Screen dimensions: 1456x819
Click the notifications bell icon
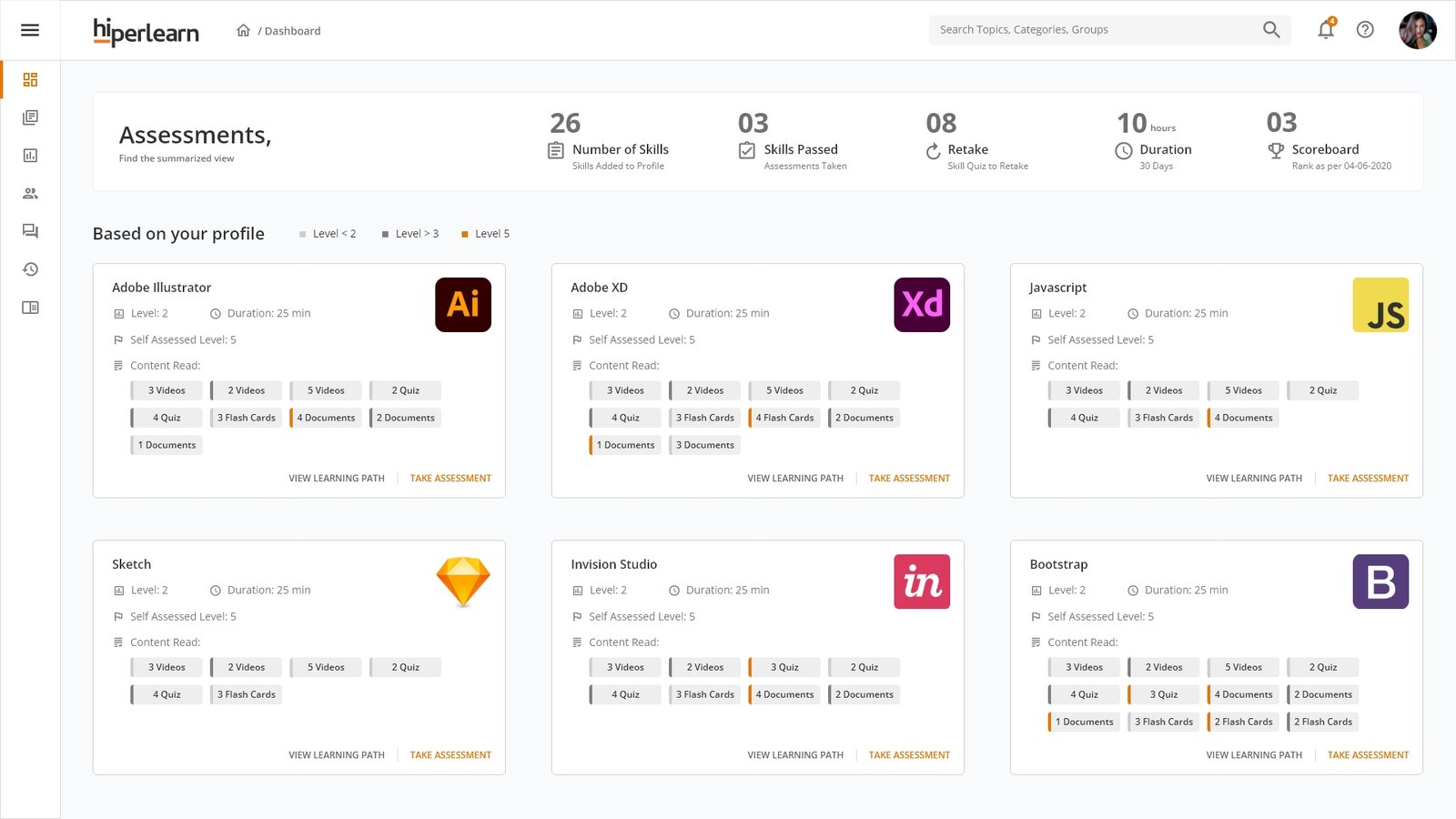[x=1326, y=30]
